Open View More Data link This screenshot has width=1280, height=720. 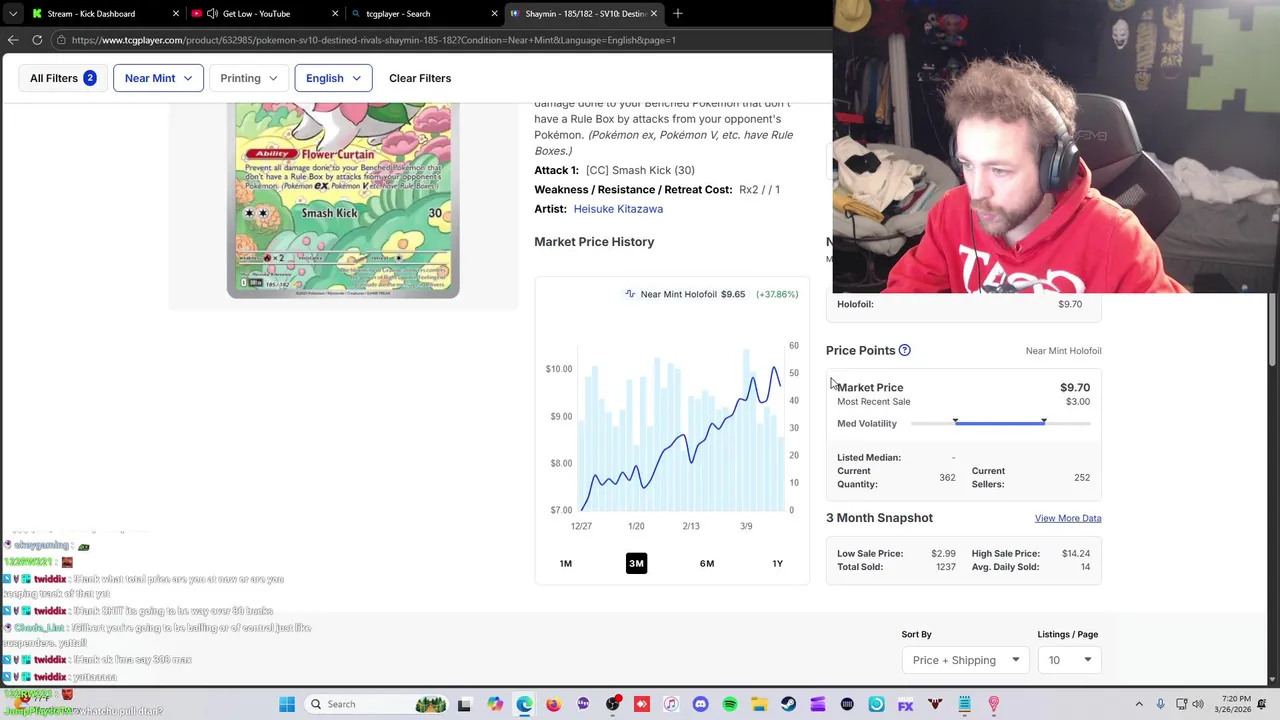(1068, 518)
